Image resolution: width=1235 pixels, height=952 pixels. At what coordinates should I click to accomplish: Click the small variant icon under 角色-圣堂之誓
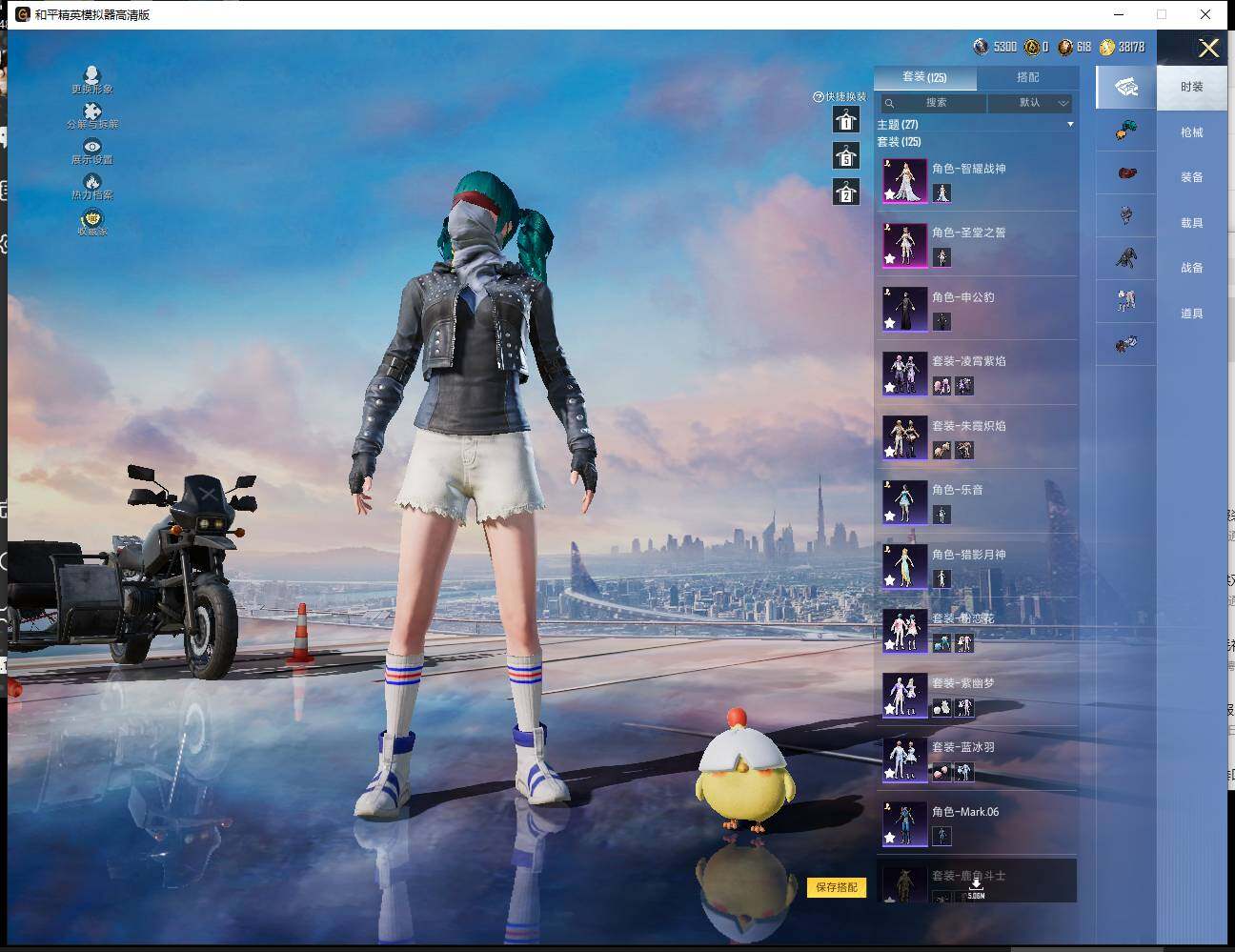(941, 257)
